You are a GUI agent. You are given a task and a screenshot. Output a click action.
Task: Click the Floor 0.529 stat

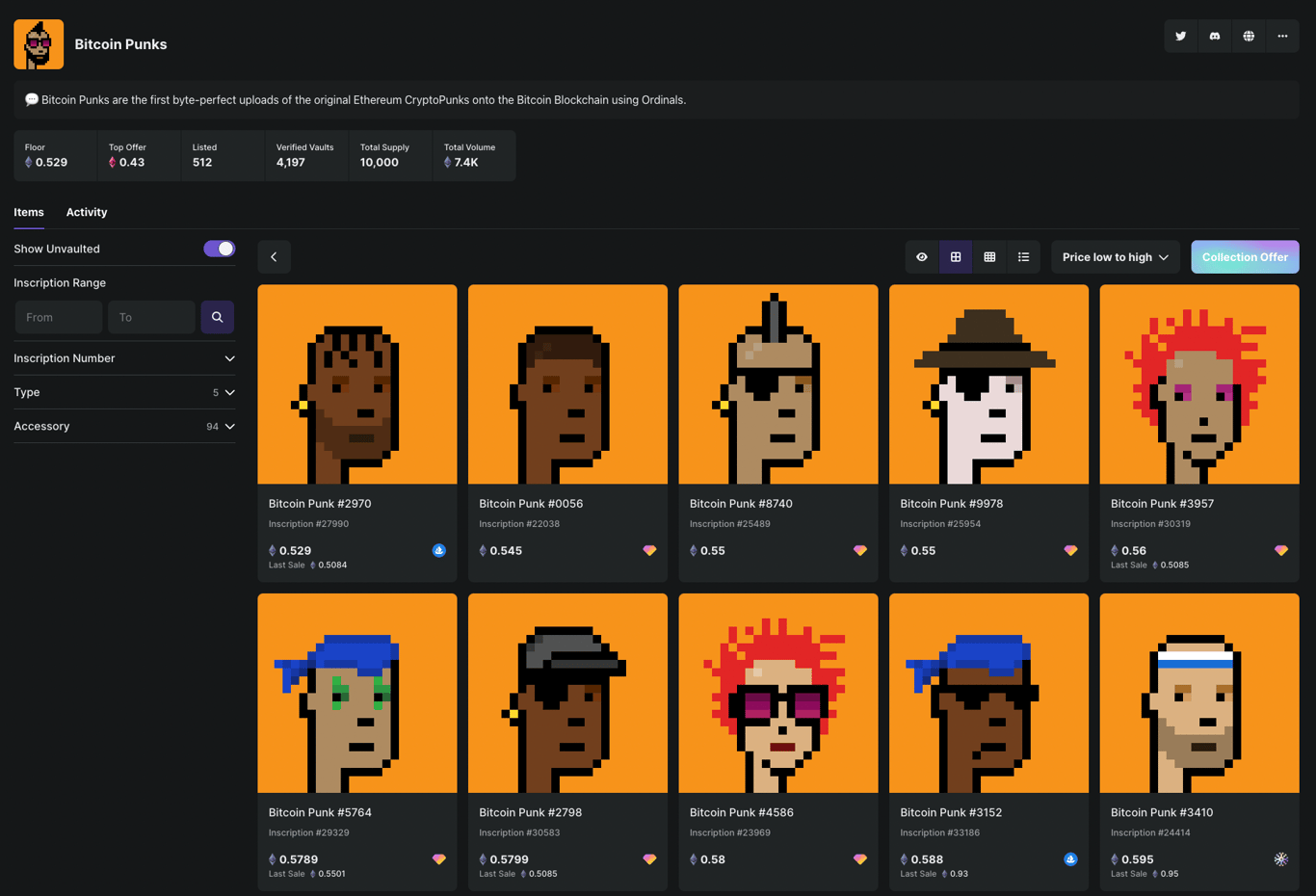55,156
